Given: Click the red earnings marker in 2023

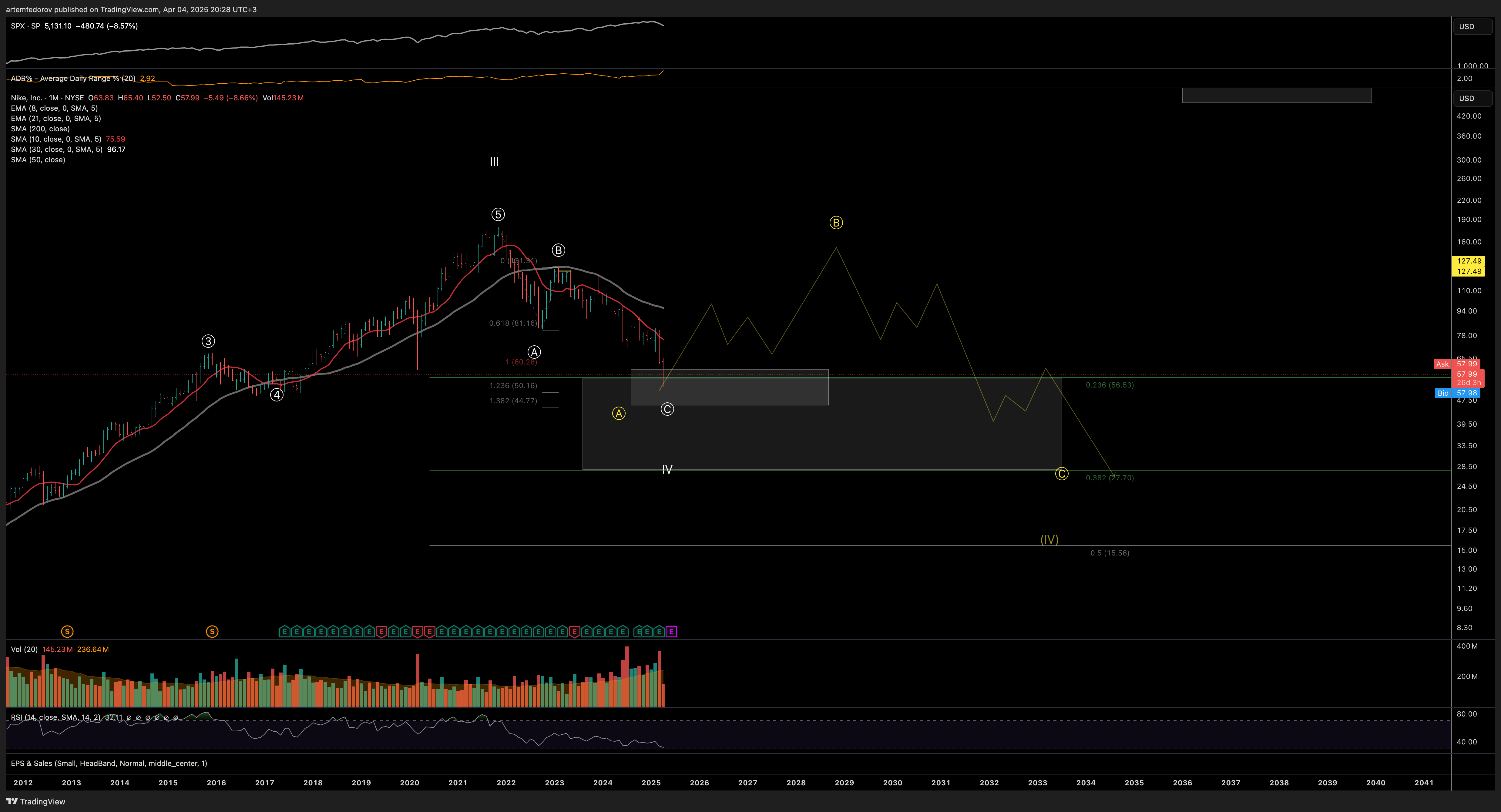Looking at the screenshot, I should [x=575, y=631].
